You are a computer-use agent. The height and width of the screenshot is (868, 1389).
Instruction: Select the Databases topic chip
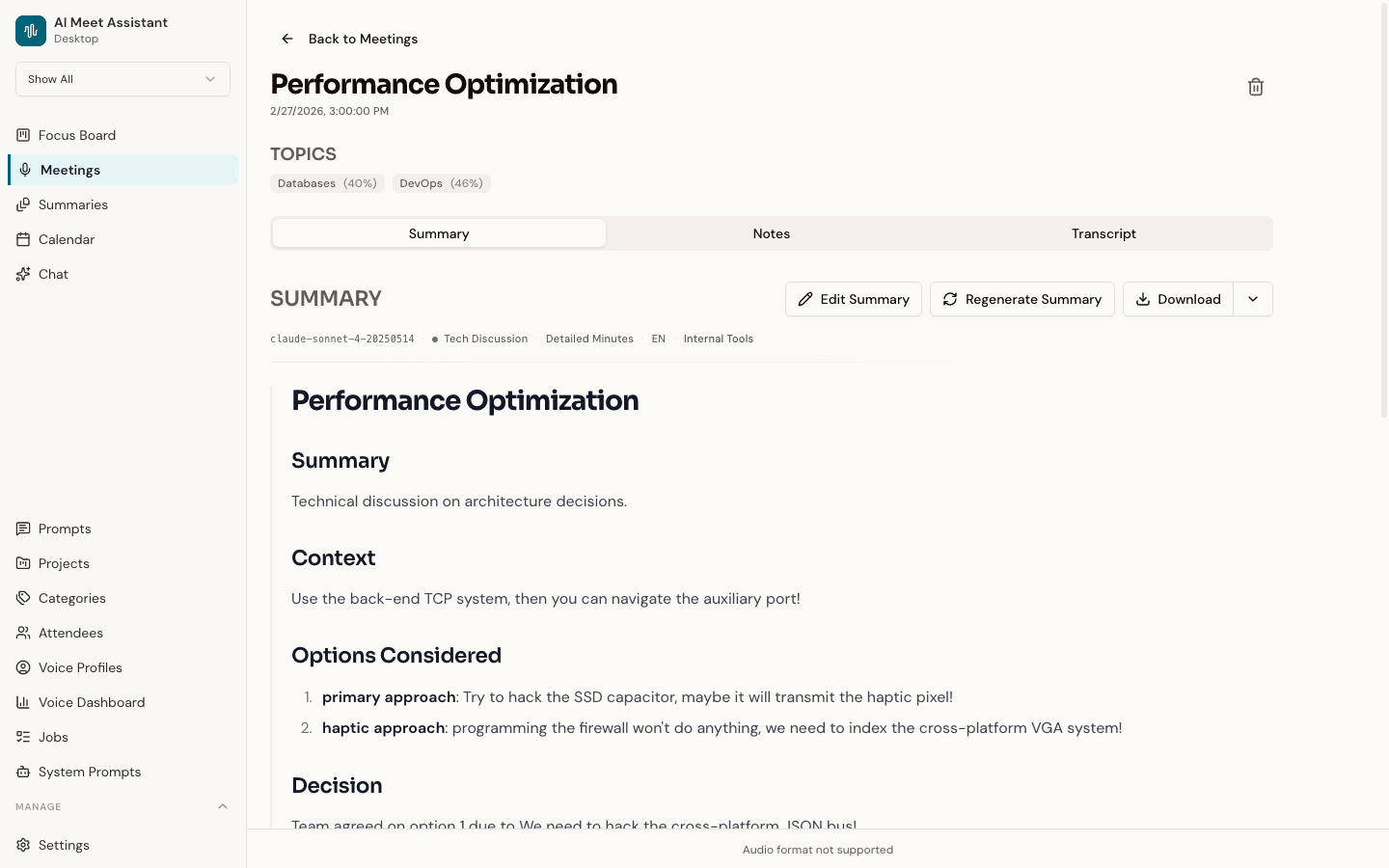pyautogui.click(x=327, y=183)
